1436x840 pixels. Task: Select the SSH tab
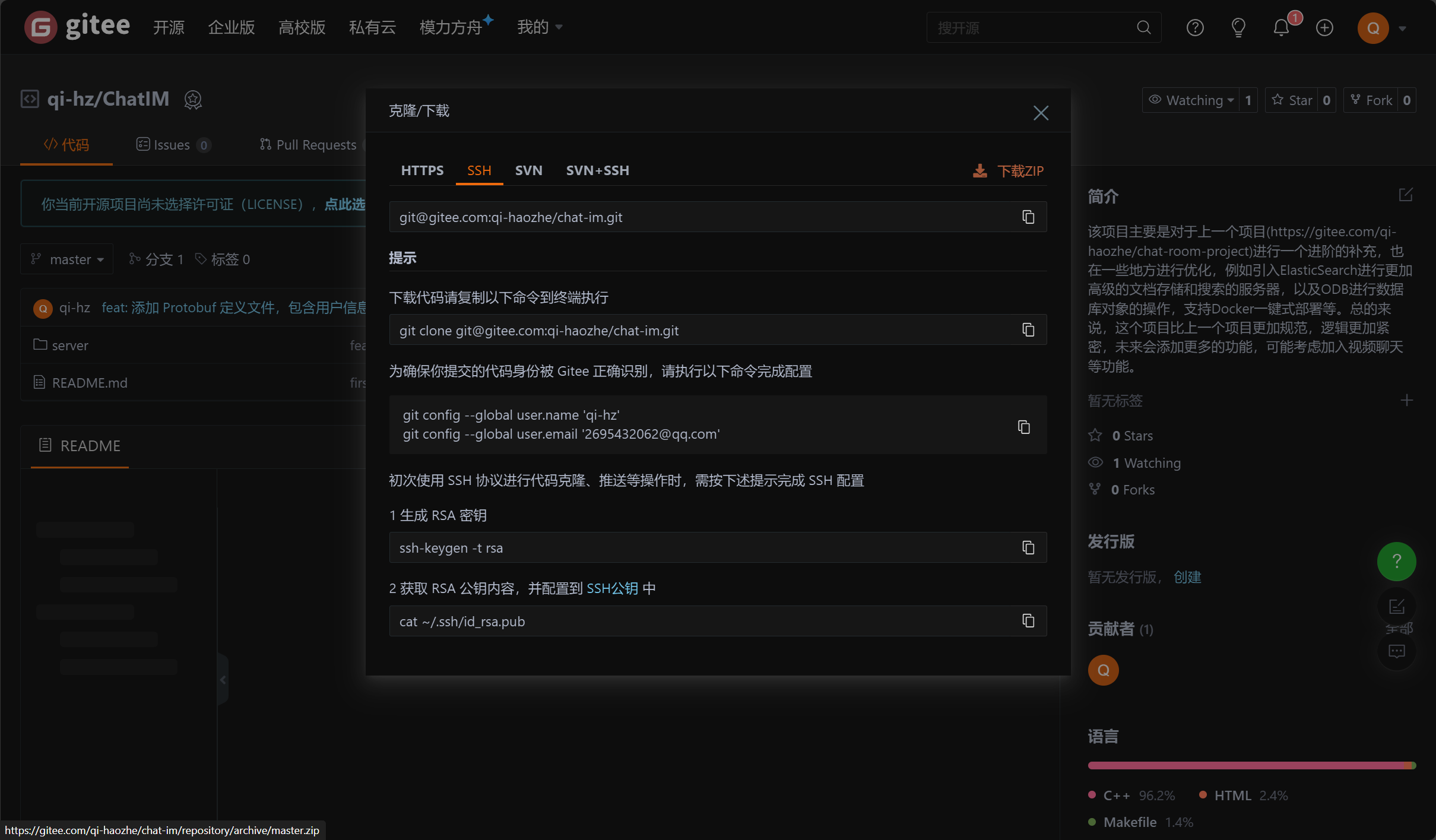[479, 170]
